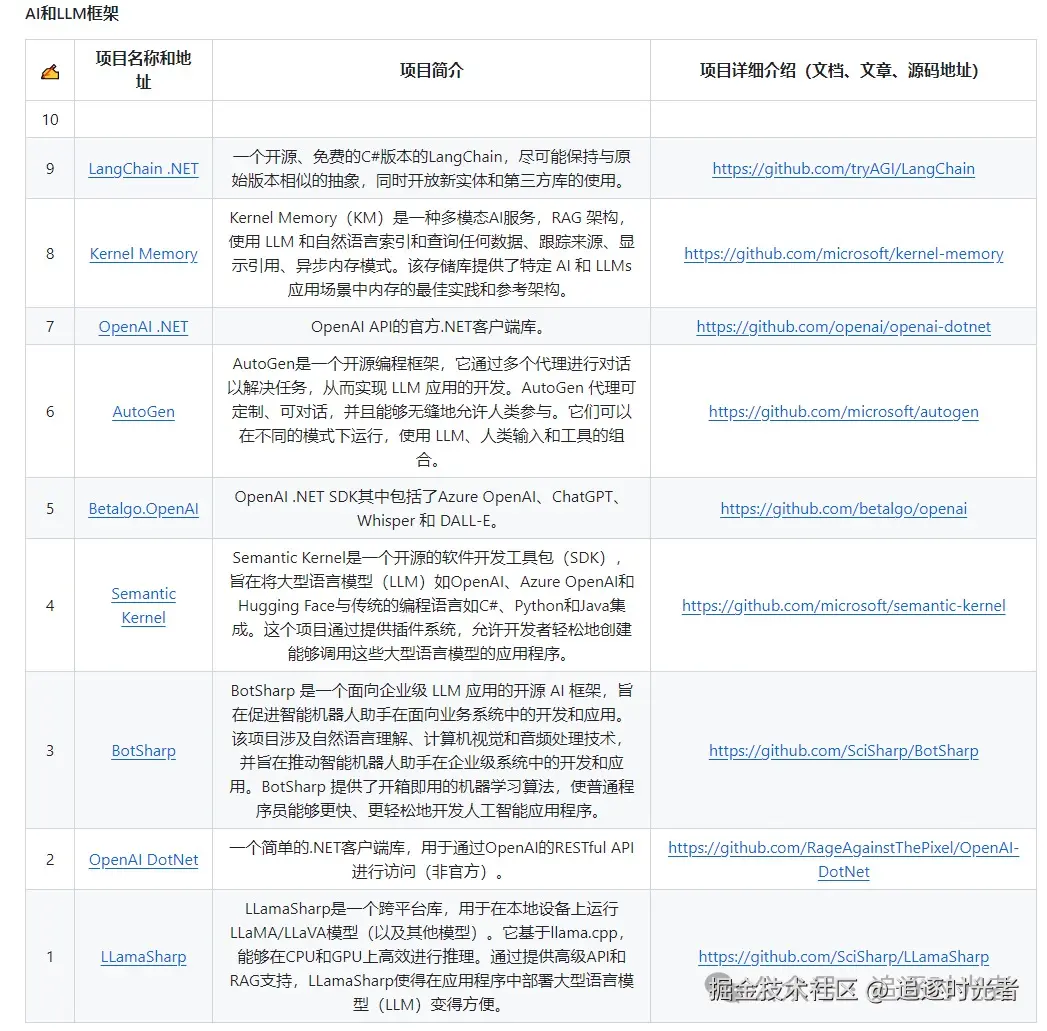Click row number 7 cell
This screenshot has height=1031, width=1047.
click(x=50, y=326)
